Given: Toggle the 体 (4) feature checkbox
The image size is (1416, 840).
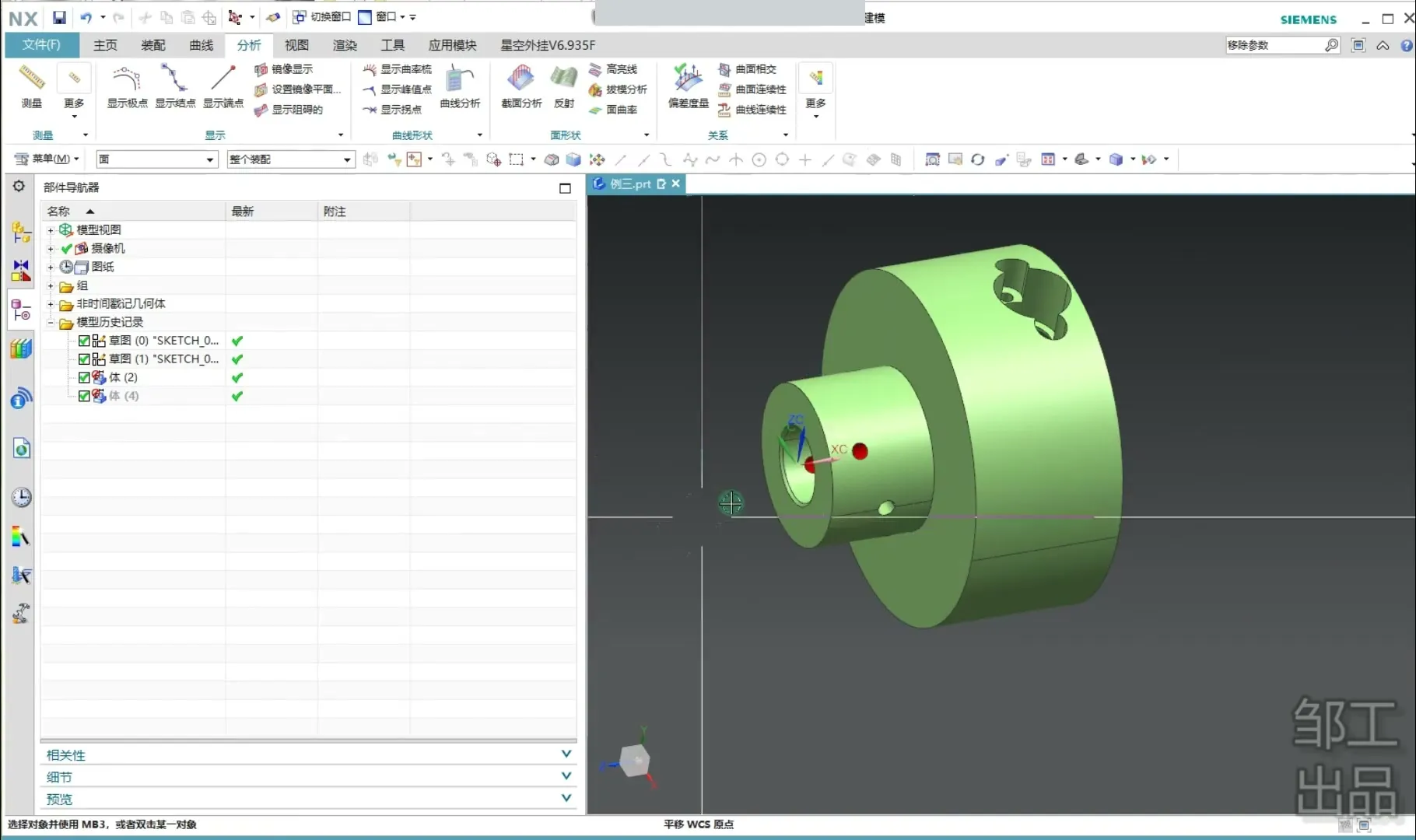Looking at the screenshot, I should (x=84, y=396).
